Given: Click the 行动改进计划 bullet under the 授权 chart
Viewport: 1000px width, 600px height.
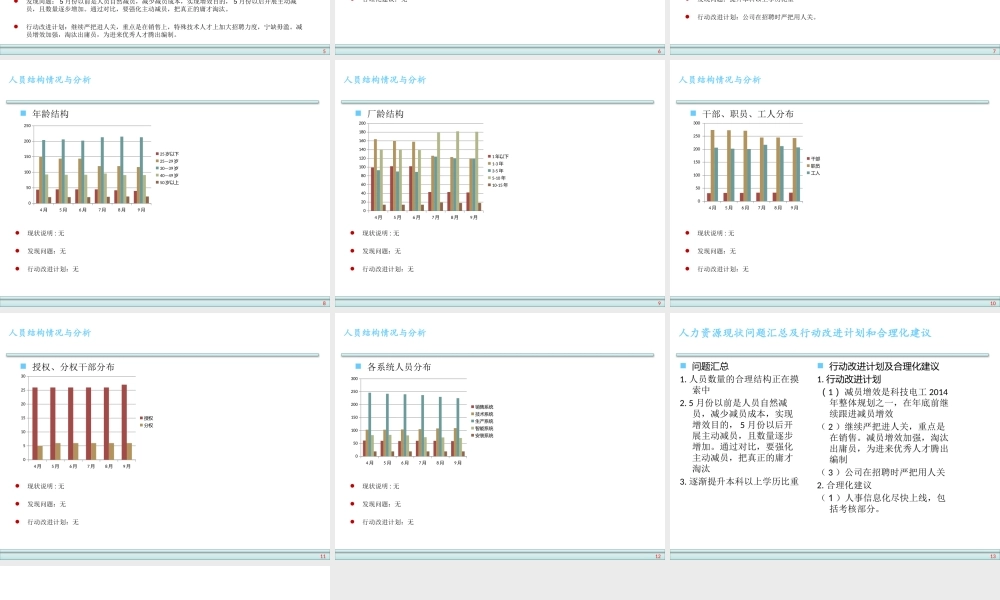Looking at the screenshot, I should [x=52, y=522].
